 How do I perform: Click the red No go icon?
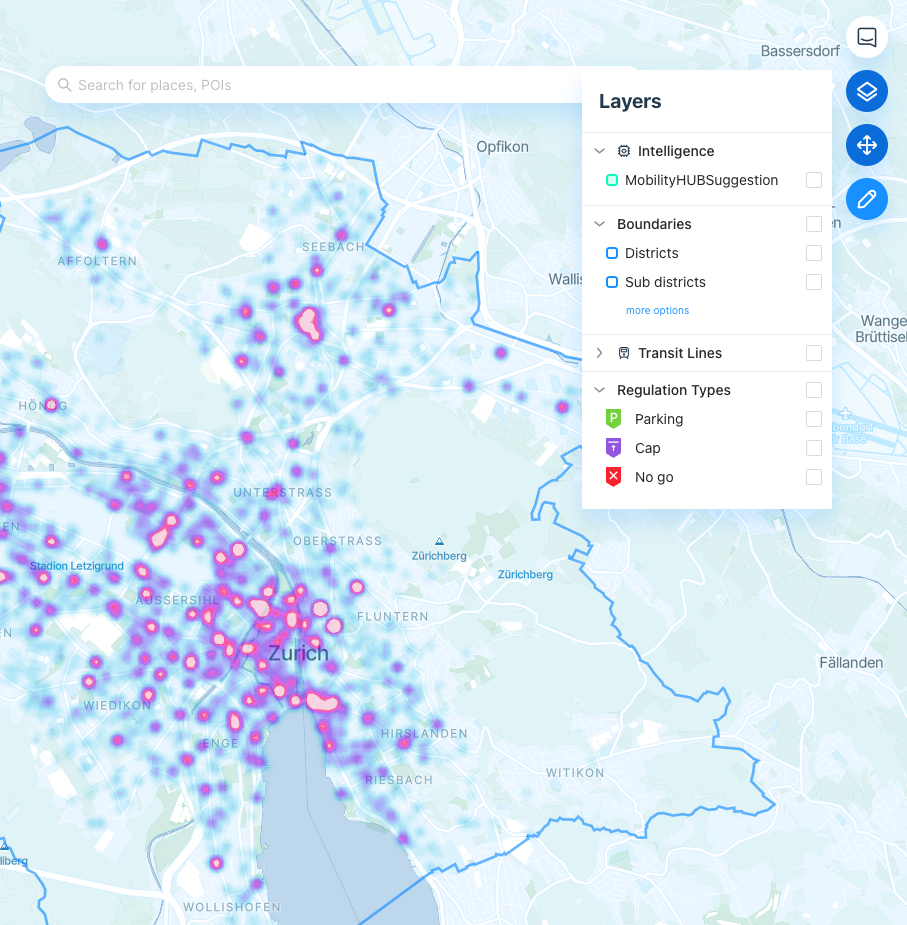tap(613, 477)
